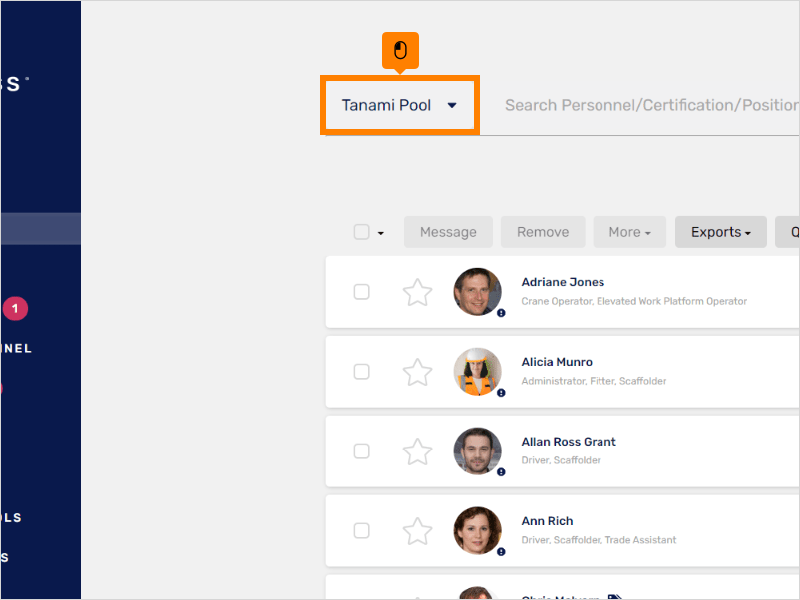The width and height of the screenshot is (800, 600).
Task: Open POOLS from the sidebar menu
Action: [18, 517]
